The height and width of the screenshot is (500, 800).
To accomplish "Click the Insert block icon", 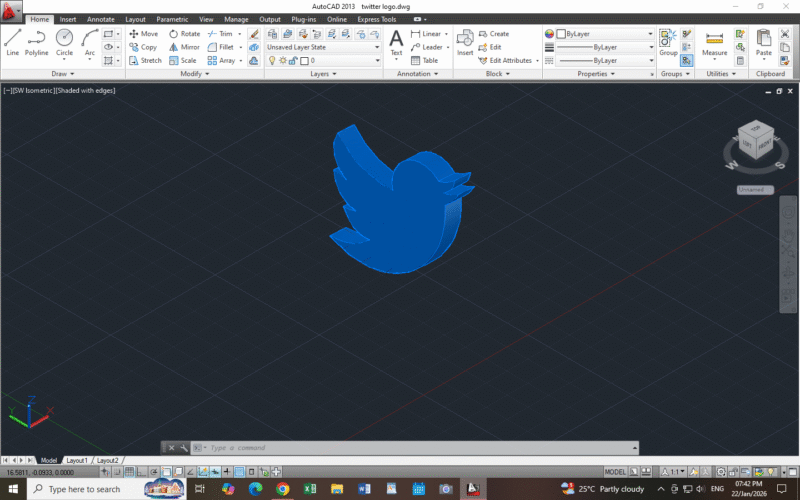I will click(465, 42).
